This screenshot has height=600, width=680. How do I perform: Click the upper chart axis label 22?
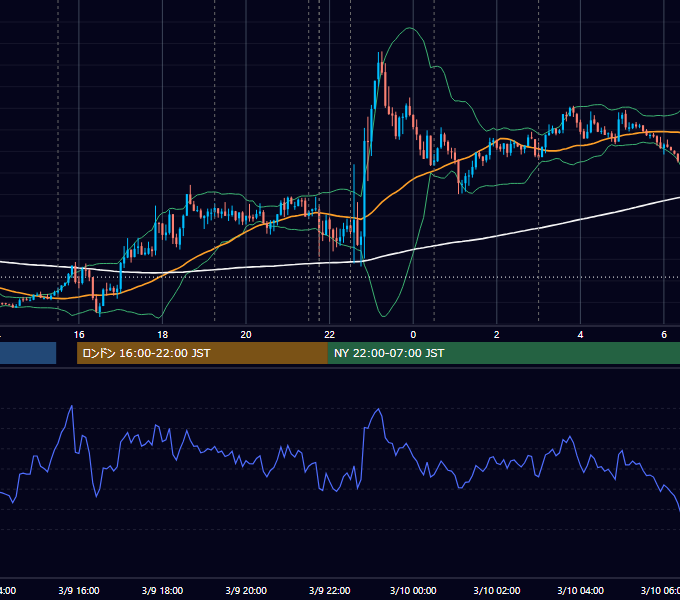click(330, 335)
